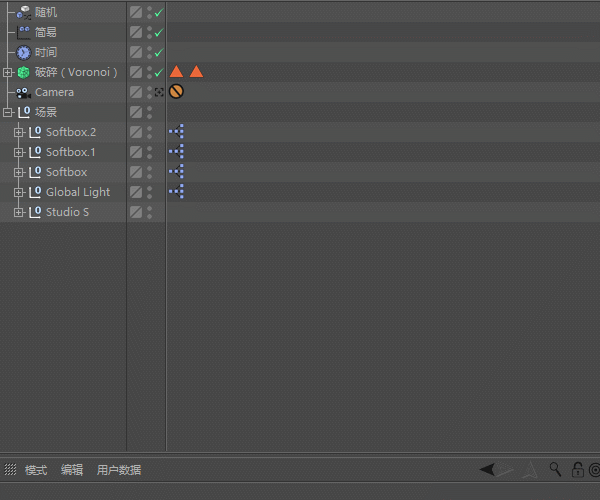The height and width of the screenshot is (500, 600).
Task: Click the magnifier search icon
Action: coord(555,469)
